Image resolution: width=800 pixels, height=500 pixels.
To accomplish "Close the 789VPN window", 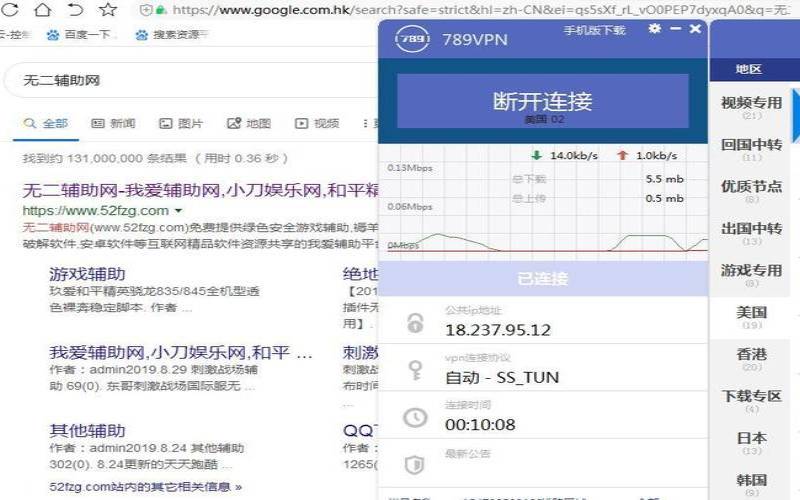I will click(x=695, y=29).
